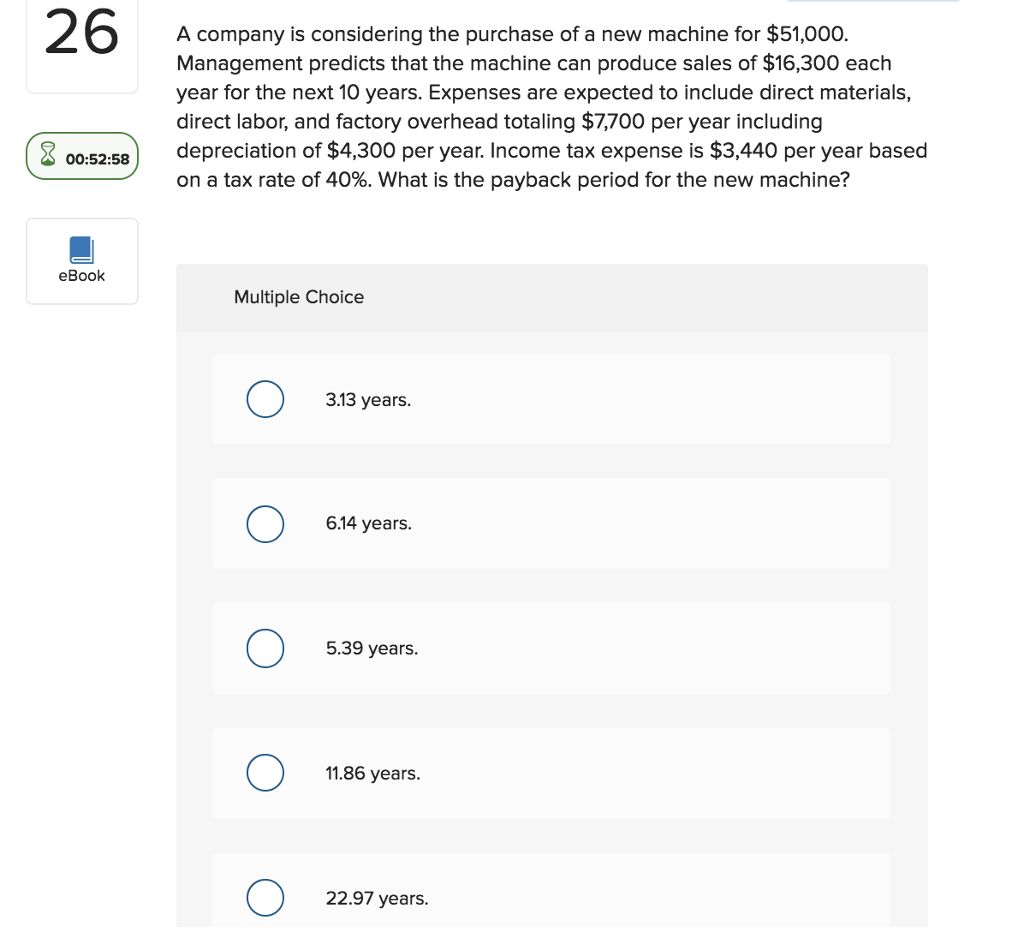Choose the 5.39 years answer option
This screenshot has width=1024, height=932.
(x=264, y=648)
